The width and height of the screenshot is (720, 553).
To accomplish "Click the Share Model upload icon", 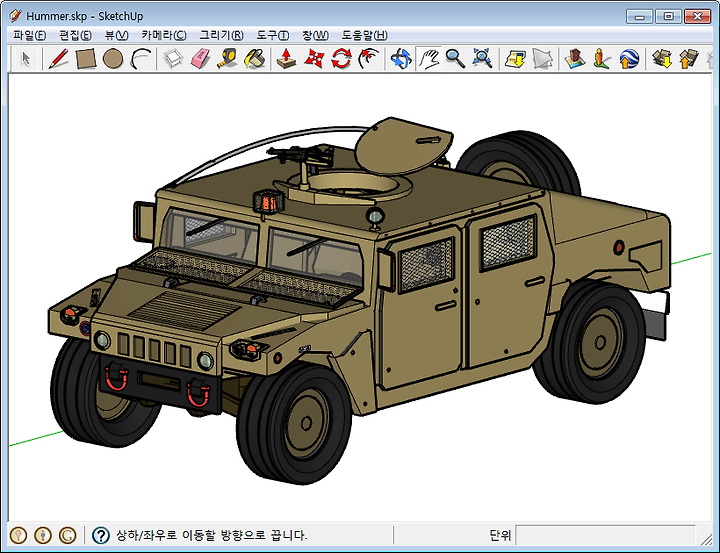I will click(x=688, y=59).
